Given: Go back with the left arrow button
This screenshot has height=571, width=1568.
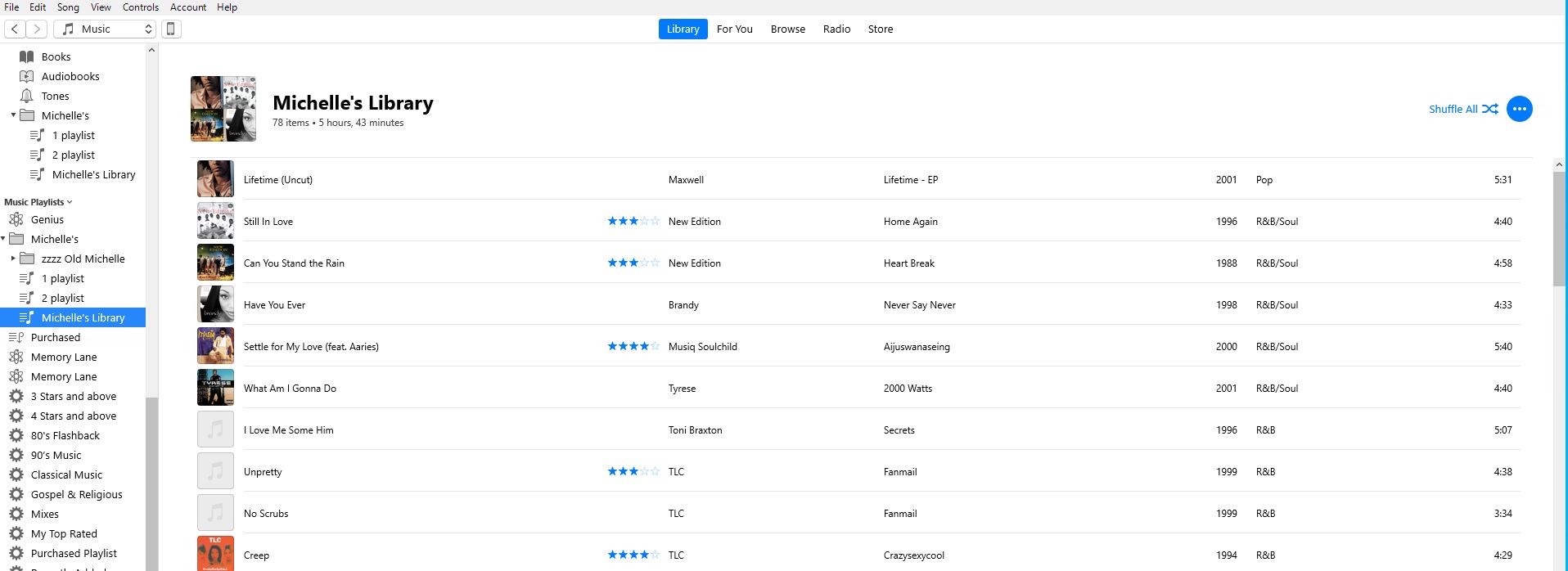Looking at the screenshot, I should [15, 29].
